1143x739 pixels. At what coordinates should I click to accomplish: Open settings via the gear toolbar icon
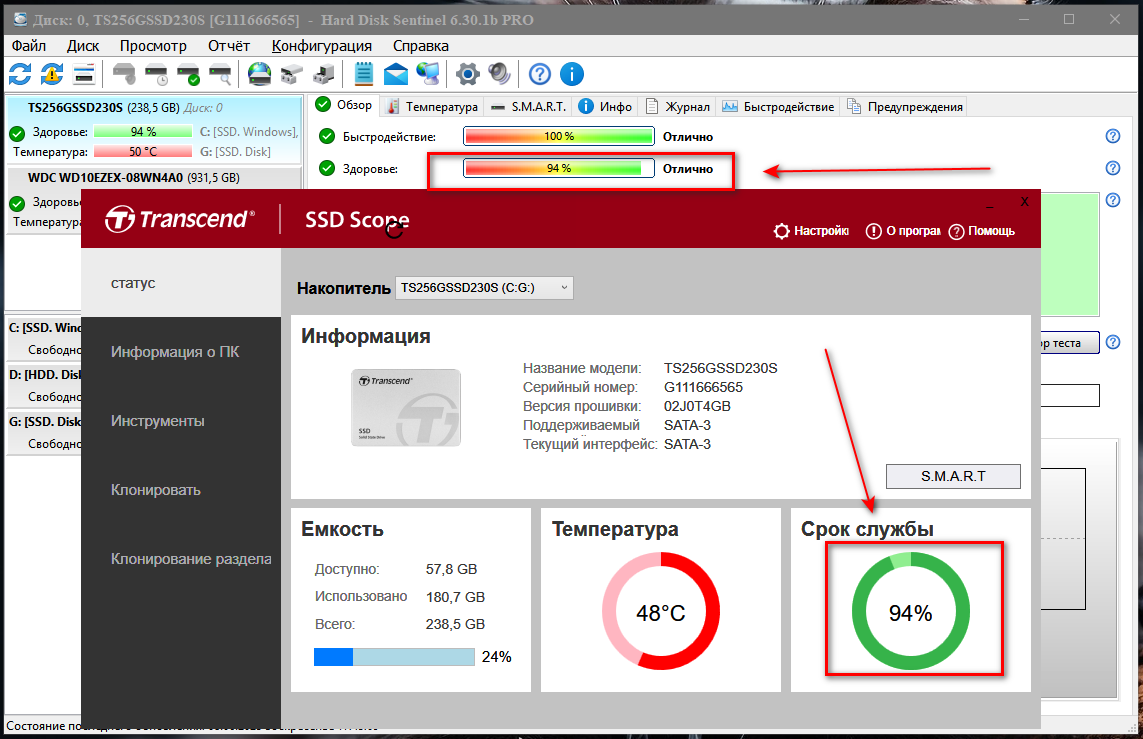(468, 74)
